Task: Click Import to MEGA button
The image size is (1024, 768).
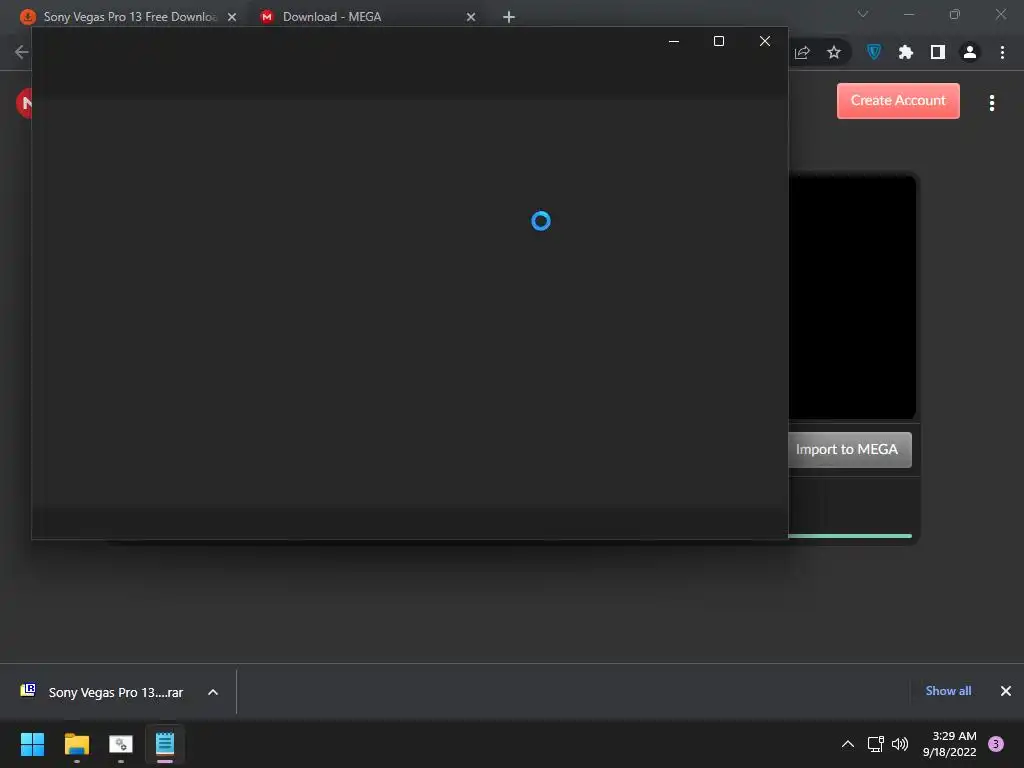Action: point(850,449)
